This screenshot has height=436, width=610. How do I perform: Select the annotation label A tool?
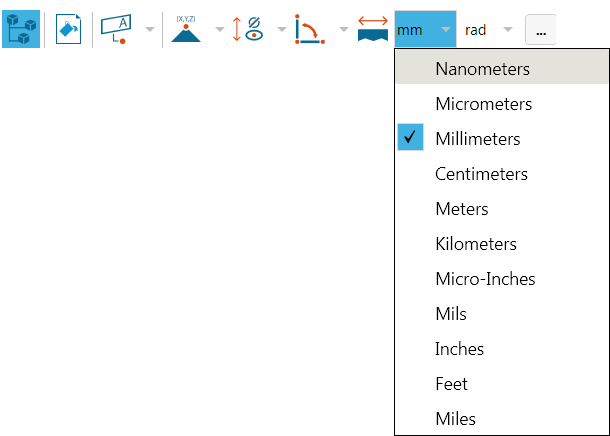point(117,29)
